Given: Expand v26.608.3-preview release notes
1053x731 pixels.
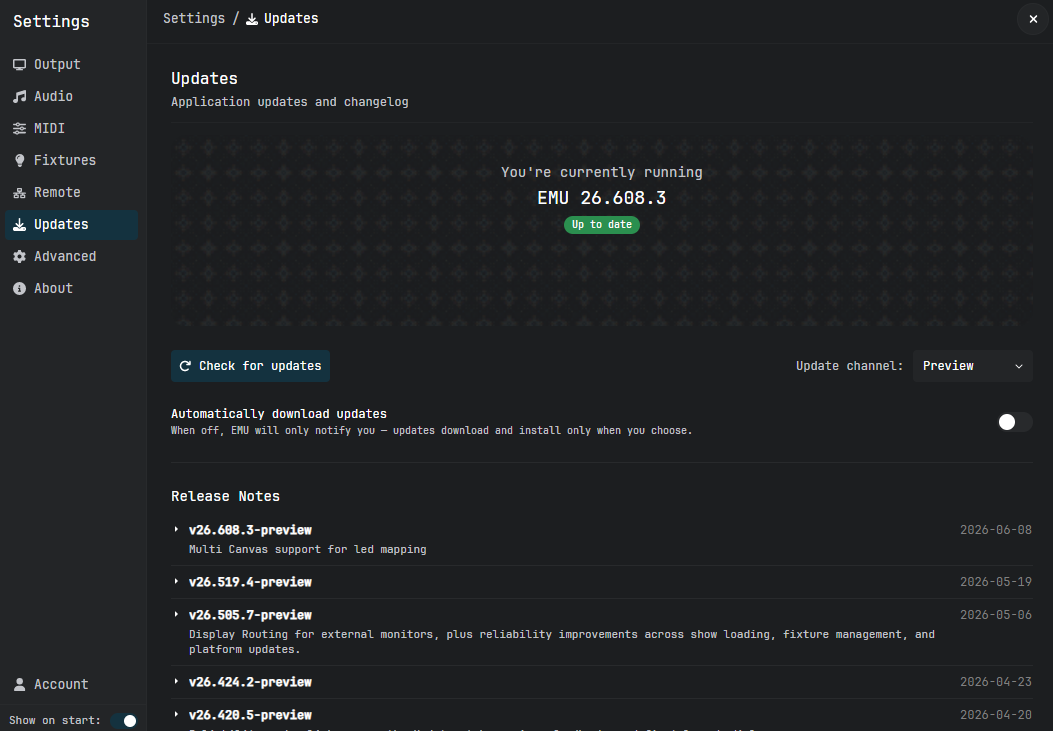Looking at the screenshot, I should point(177,530).
